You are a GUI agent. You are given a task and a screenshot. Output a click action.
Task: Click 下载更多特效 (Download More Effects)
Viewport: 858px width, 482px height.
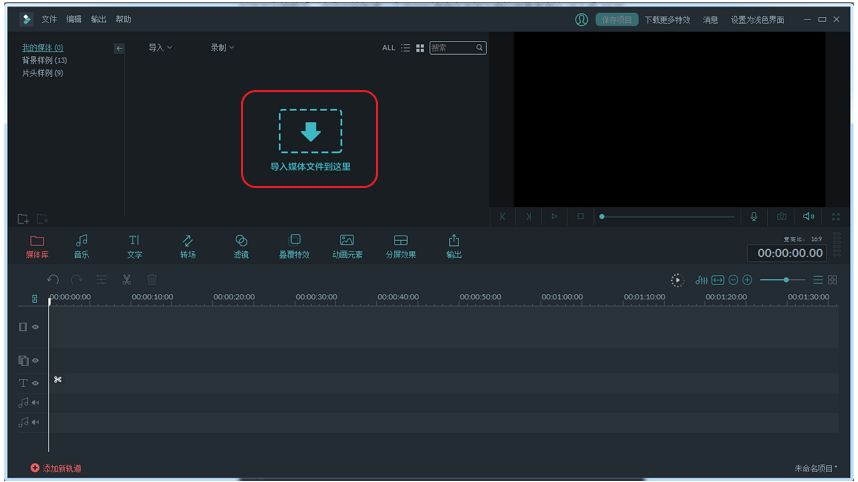[667, 20]
